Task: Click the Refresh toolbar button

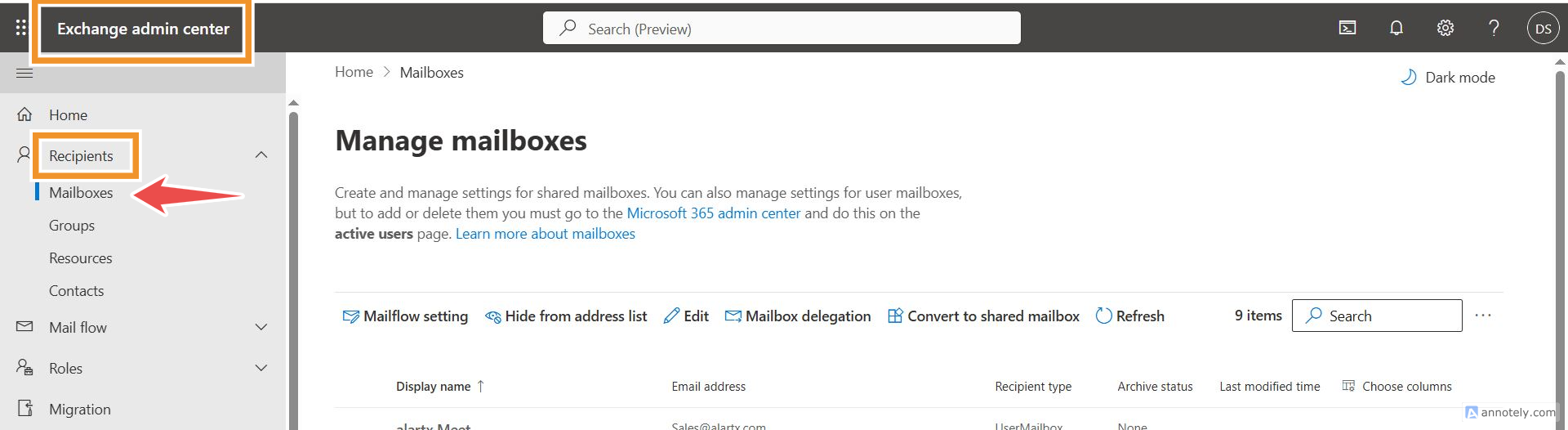Action: coord(1130,316)
